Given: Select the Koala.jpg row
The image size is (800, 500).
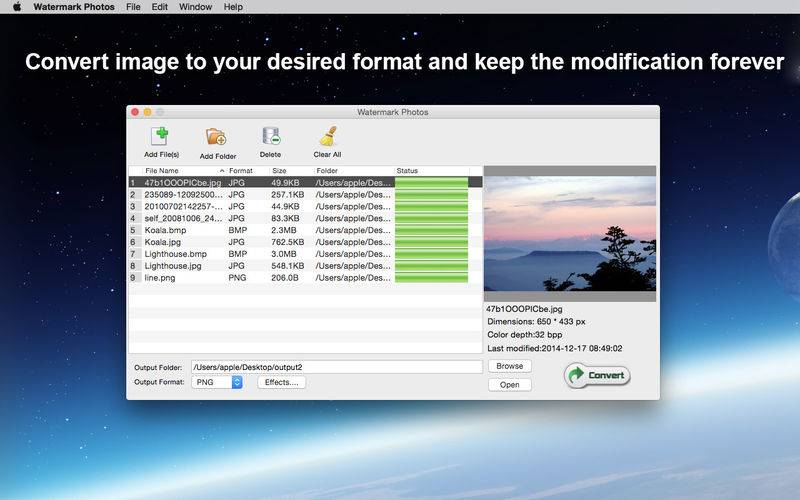Looking at the screenshot, I should pyautogui.click(x=305, y=242).
